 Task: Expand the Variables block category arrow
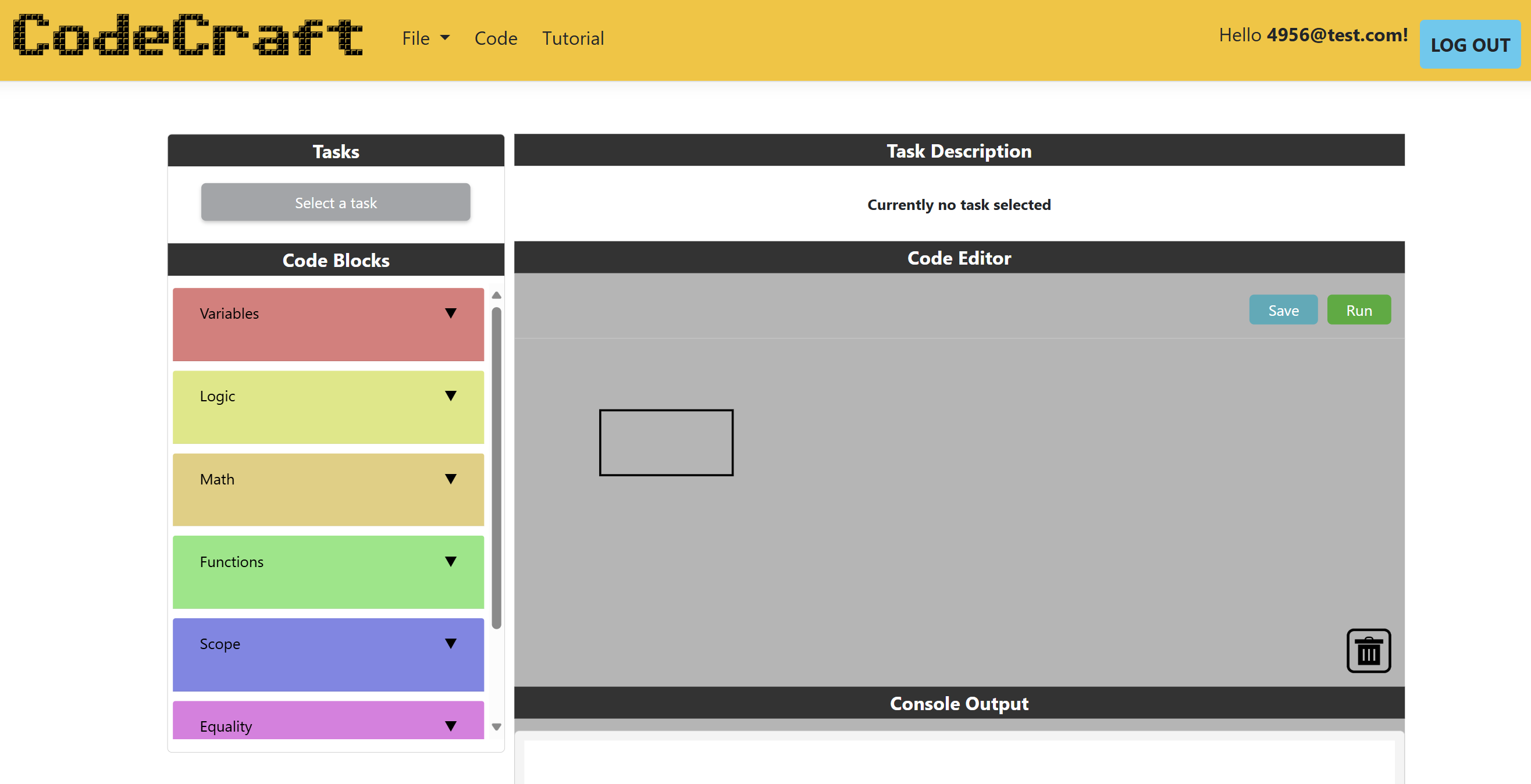[450, 313]
